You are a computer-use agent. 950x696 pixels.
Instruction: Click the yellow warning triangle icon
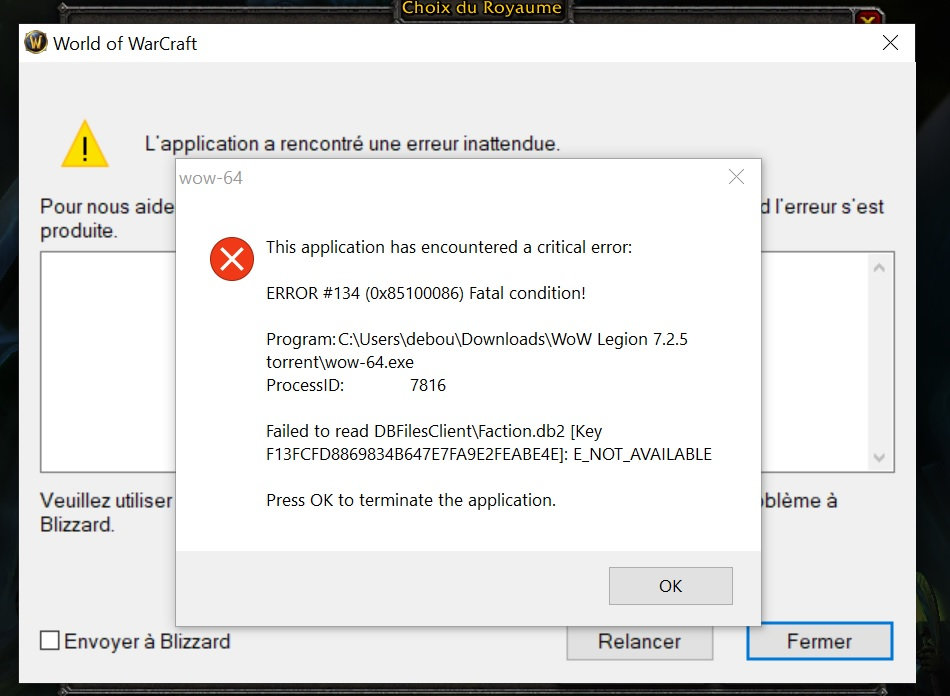(x=85, y=145)
